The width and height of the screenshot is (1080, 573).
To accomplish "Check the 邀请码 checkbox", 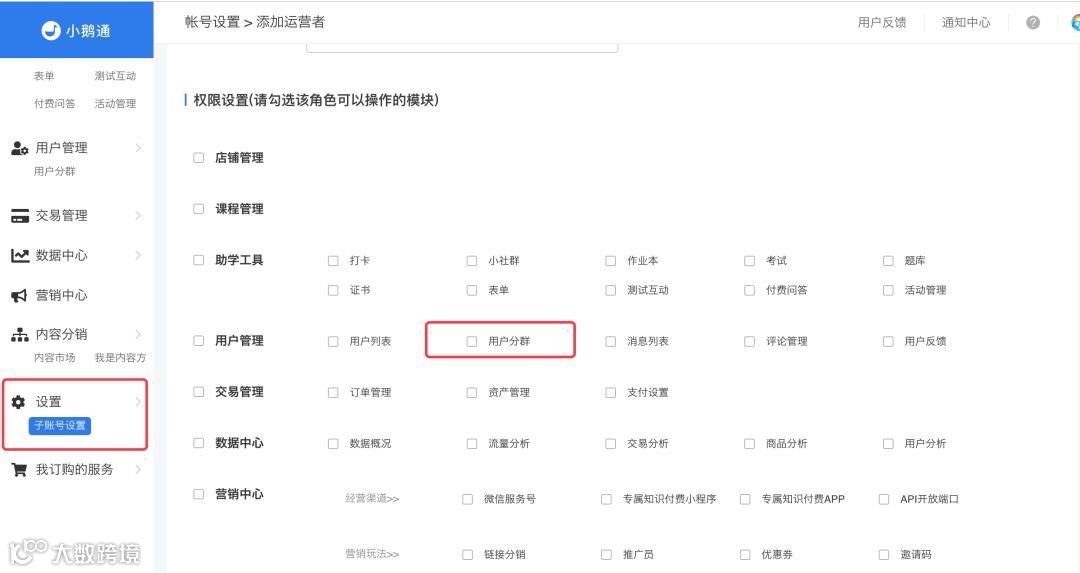I will 884,554.
